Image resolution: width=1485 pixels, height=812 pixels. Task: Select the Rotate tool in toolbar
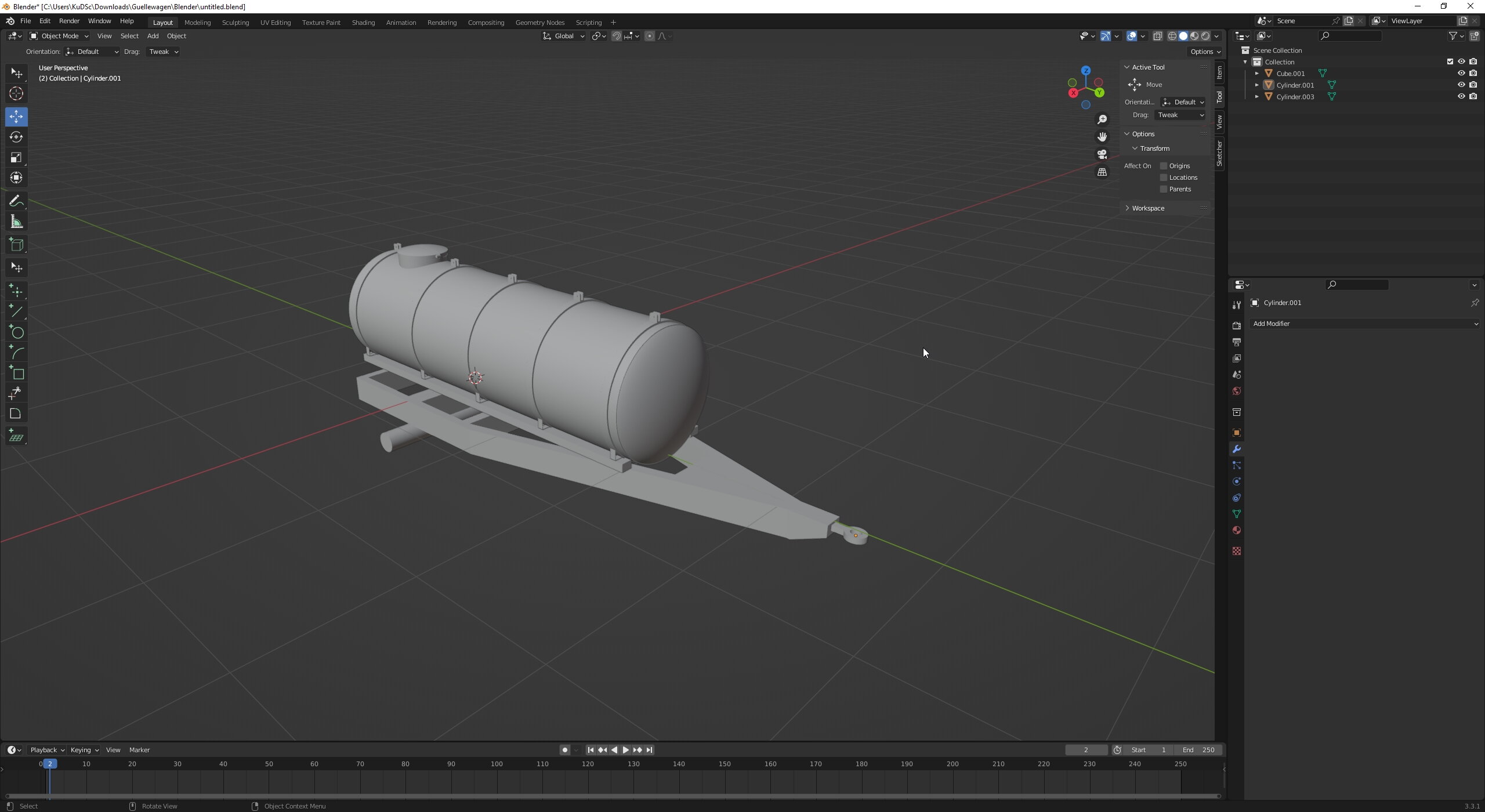pos(16,137)
